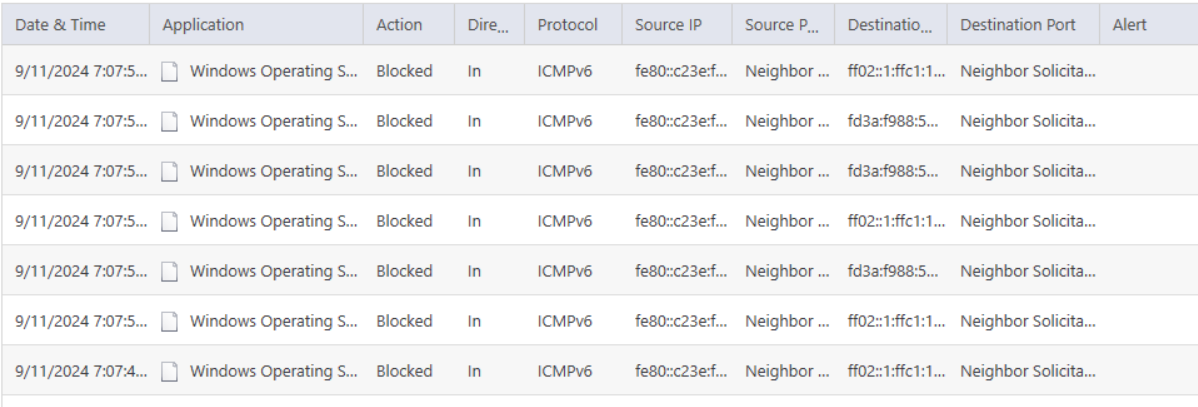Click the Action column header

click(399, 25)
